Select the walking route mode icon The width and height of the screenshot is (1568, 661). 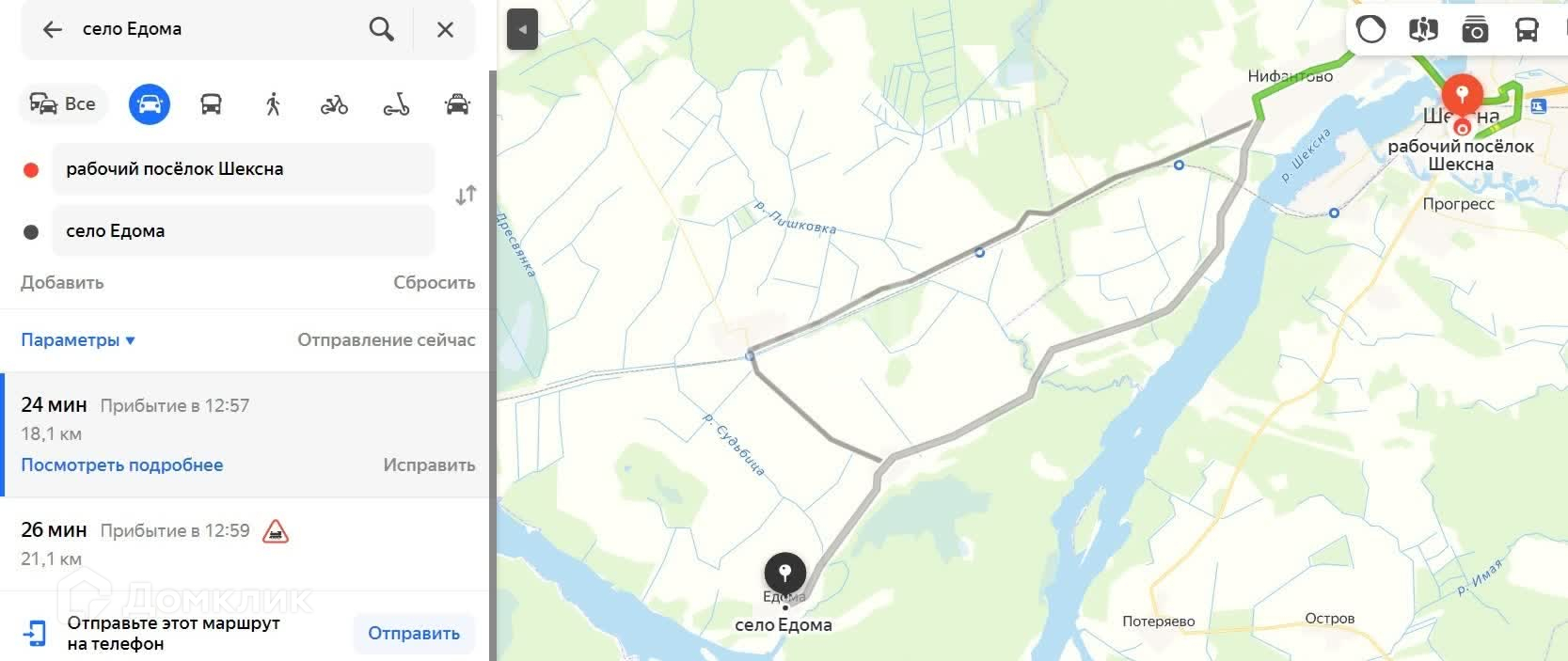[x=273, y=103]
